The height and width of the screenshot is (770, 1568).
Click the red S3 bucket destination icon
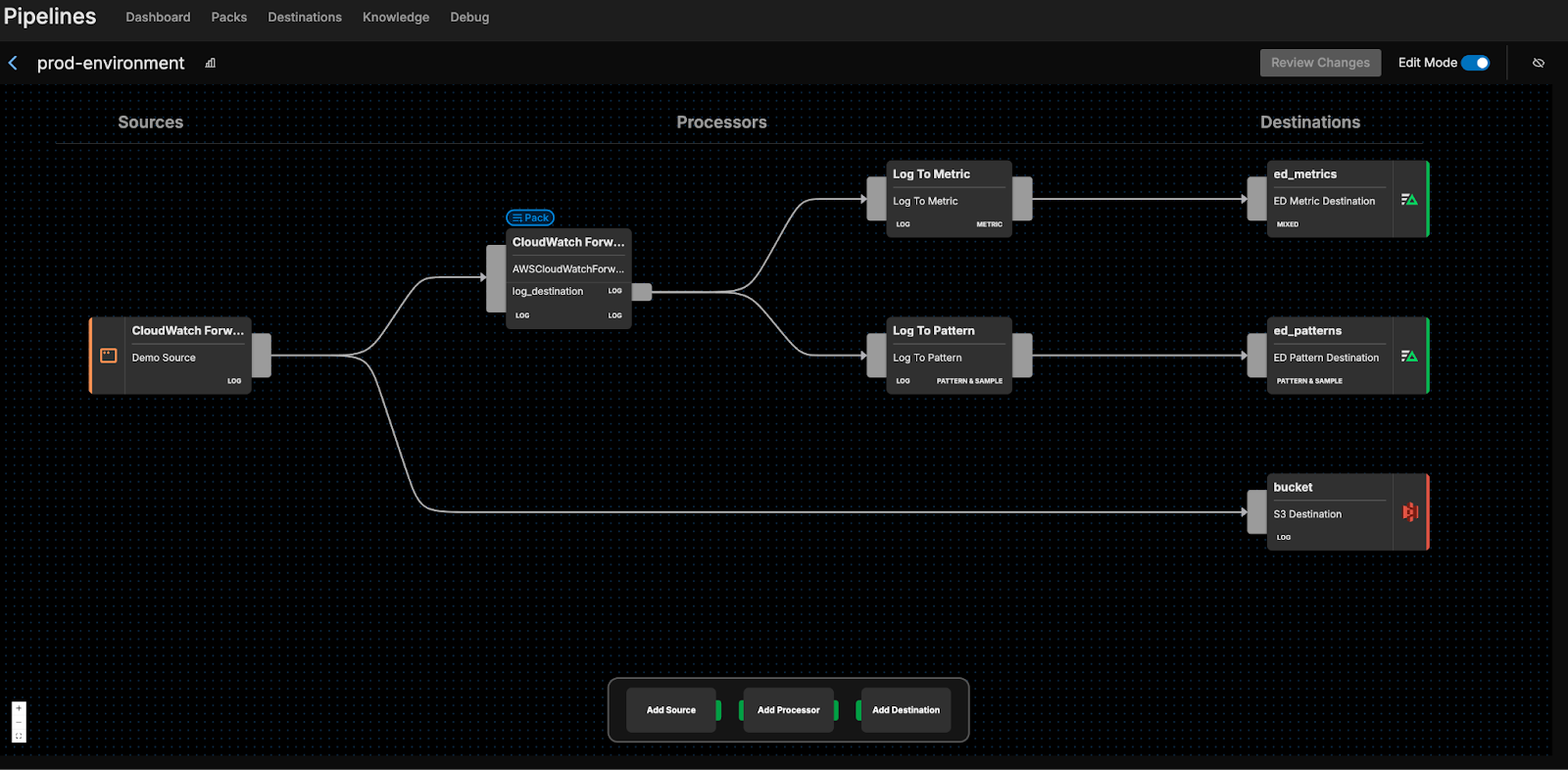point(1410,512)
